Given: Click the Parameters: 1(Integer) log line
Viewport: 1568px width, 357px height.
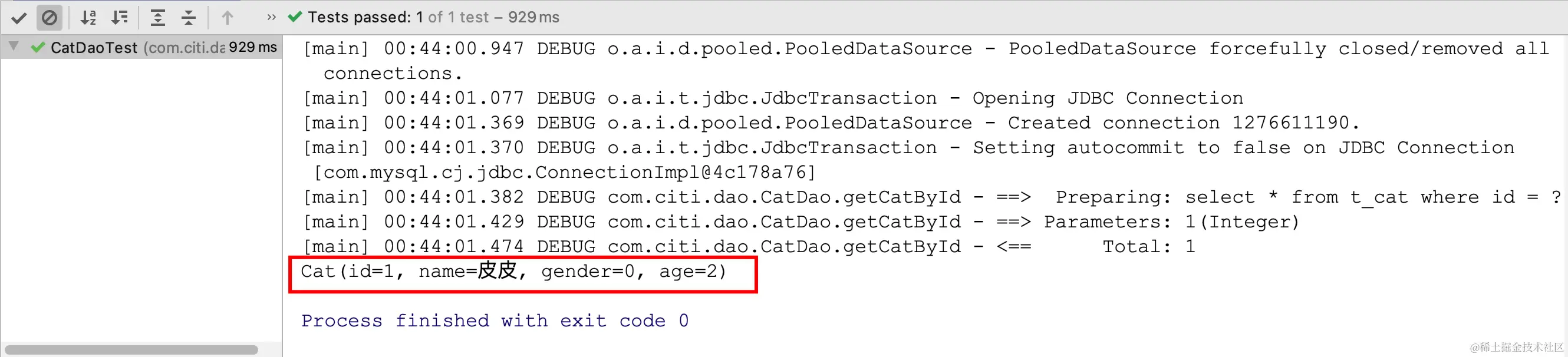Looking at the screenshot, I should coord(801,222).
